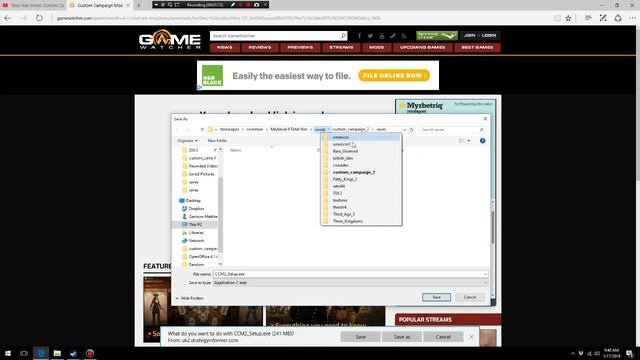Dismiss the download notification bar
This screenshot has width=640, height=360.
pos(471,337)
